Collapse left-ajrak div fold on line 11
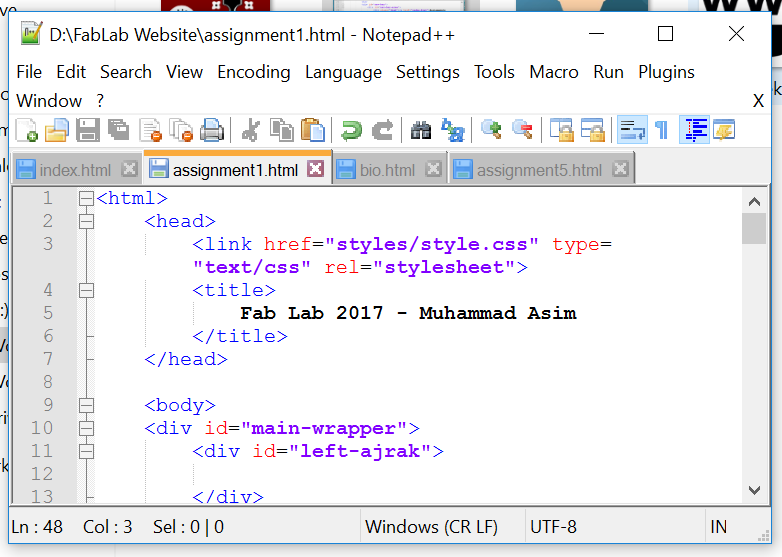This screenshot has width=782, height=557. point(86,451)
